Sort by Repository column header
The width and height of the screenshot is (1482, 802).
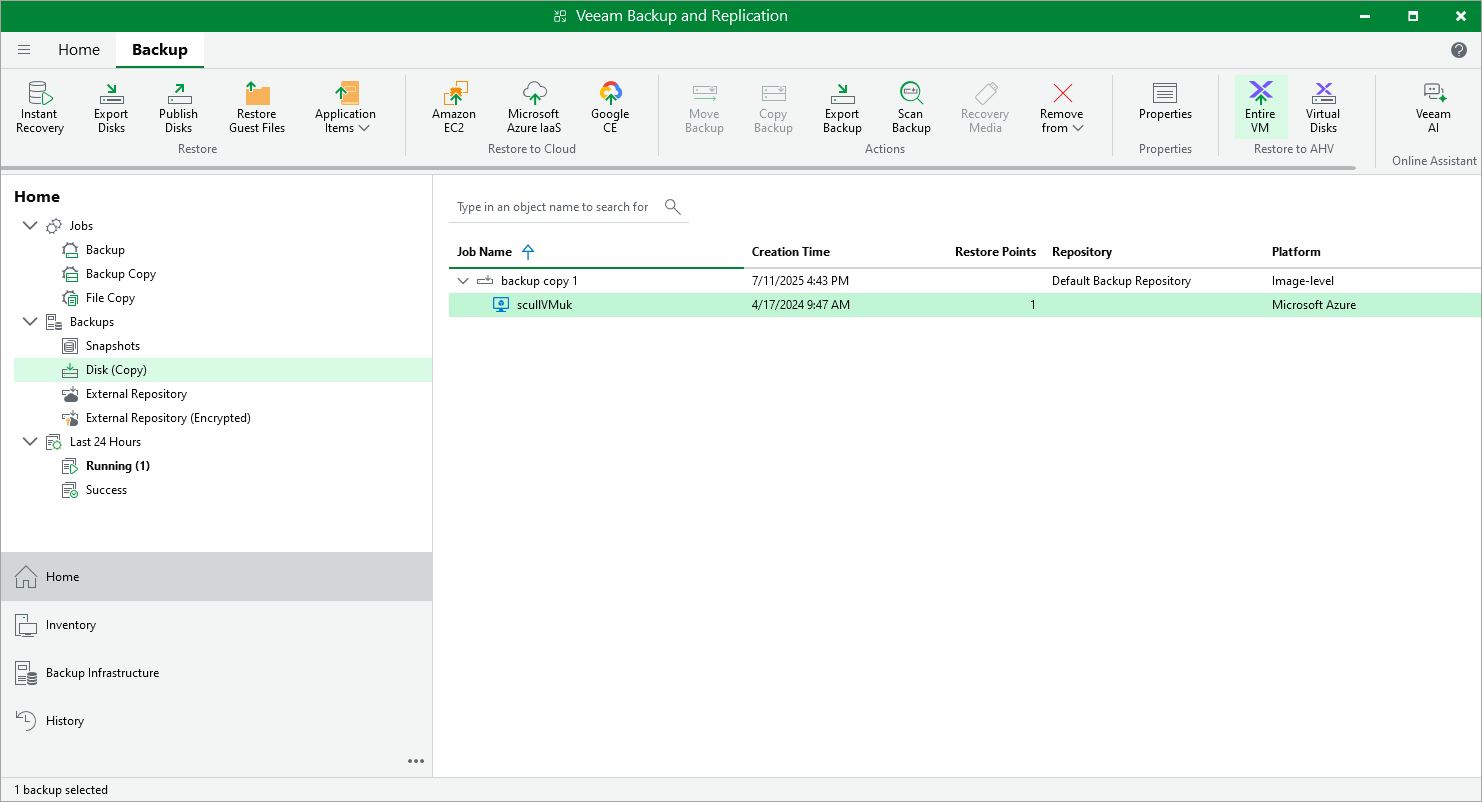[1082, 252]
